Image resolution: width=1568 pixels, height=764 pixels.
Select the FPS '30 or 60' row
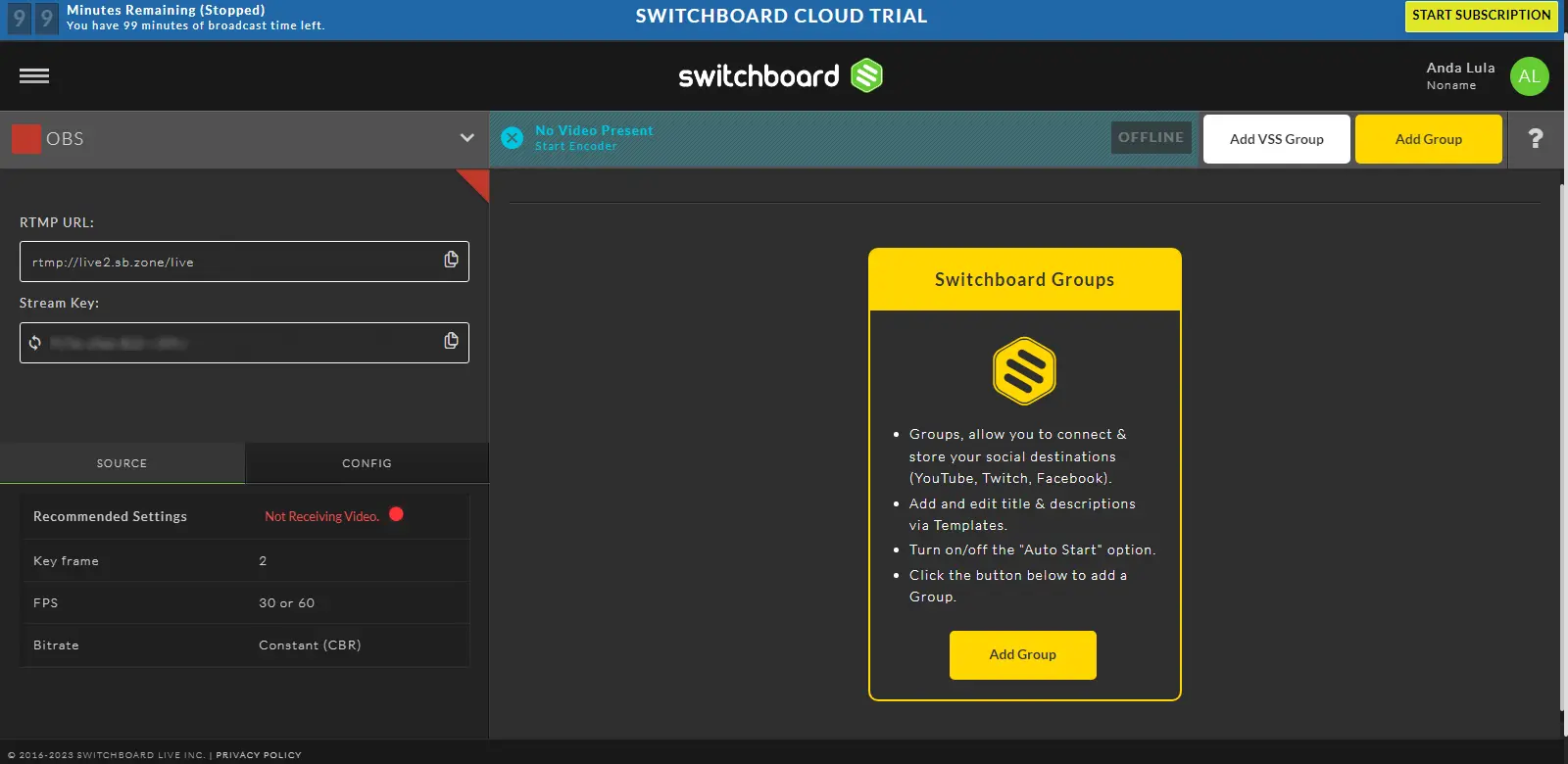tap(246, 603)
